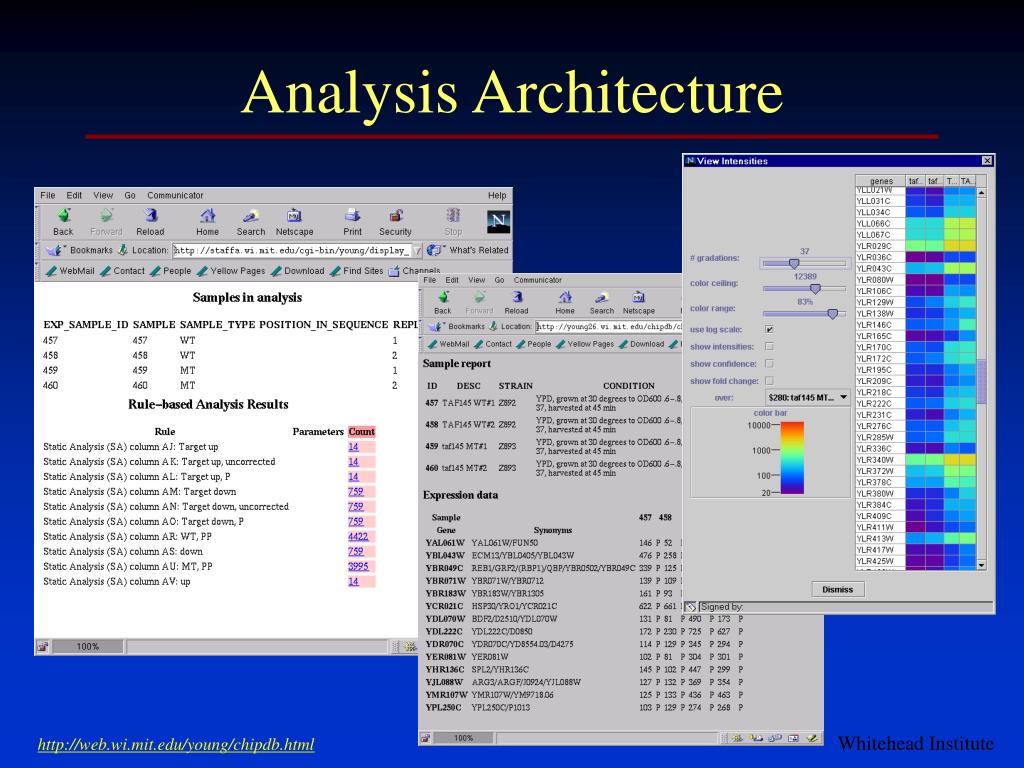This screenshot has width=1024, height=768.
Task: Open the 4422 count for column AR
Action: (358, 536)
